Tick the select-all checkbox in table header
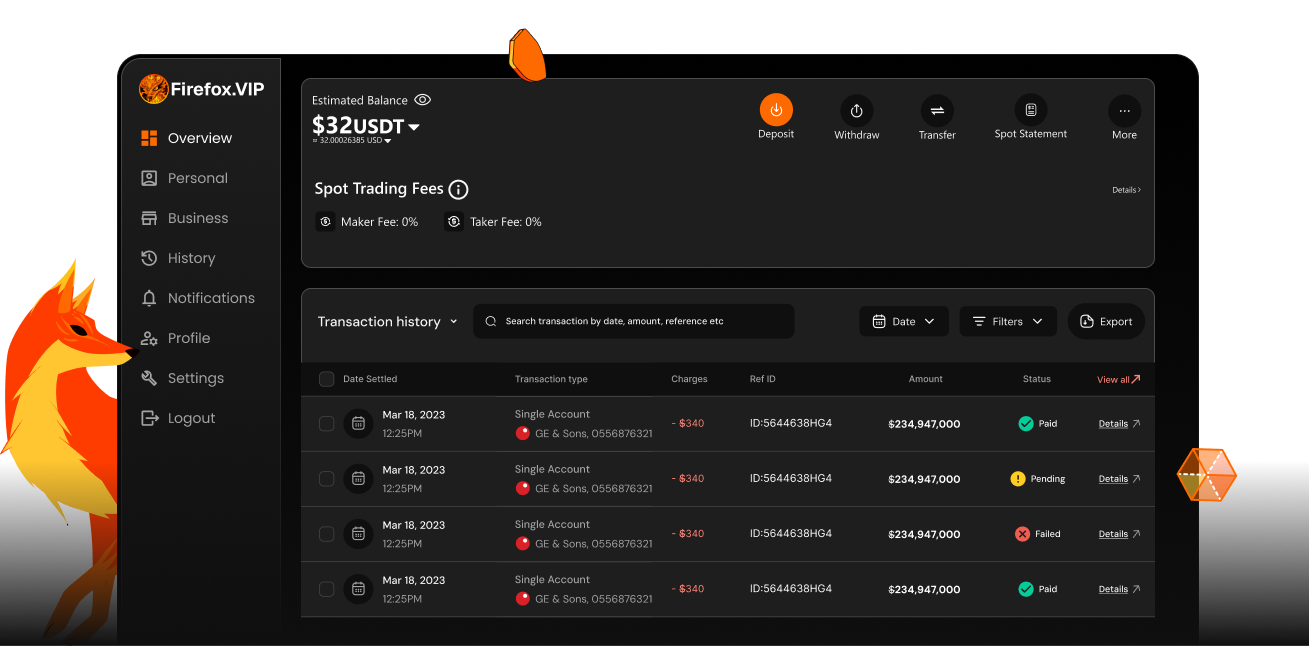1309x646 pixels. (326, 379)
